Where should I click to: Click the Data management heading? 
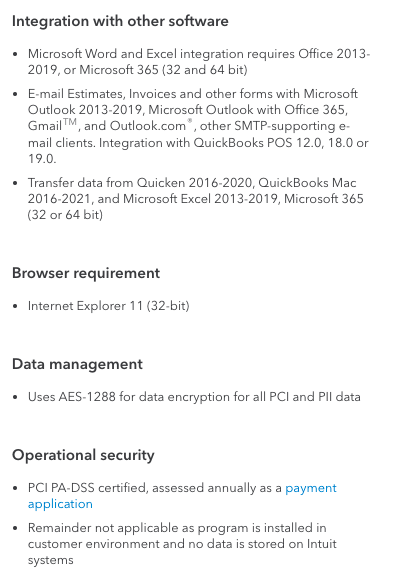(77, 364)
